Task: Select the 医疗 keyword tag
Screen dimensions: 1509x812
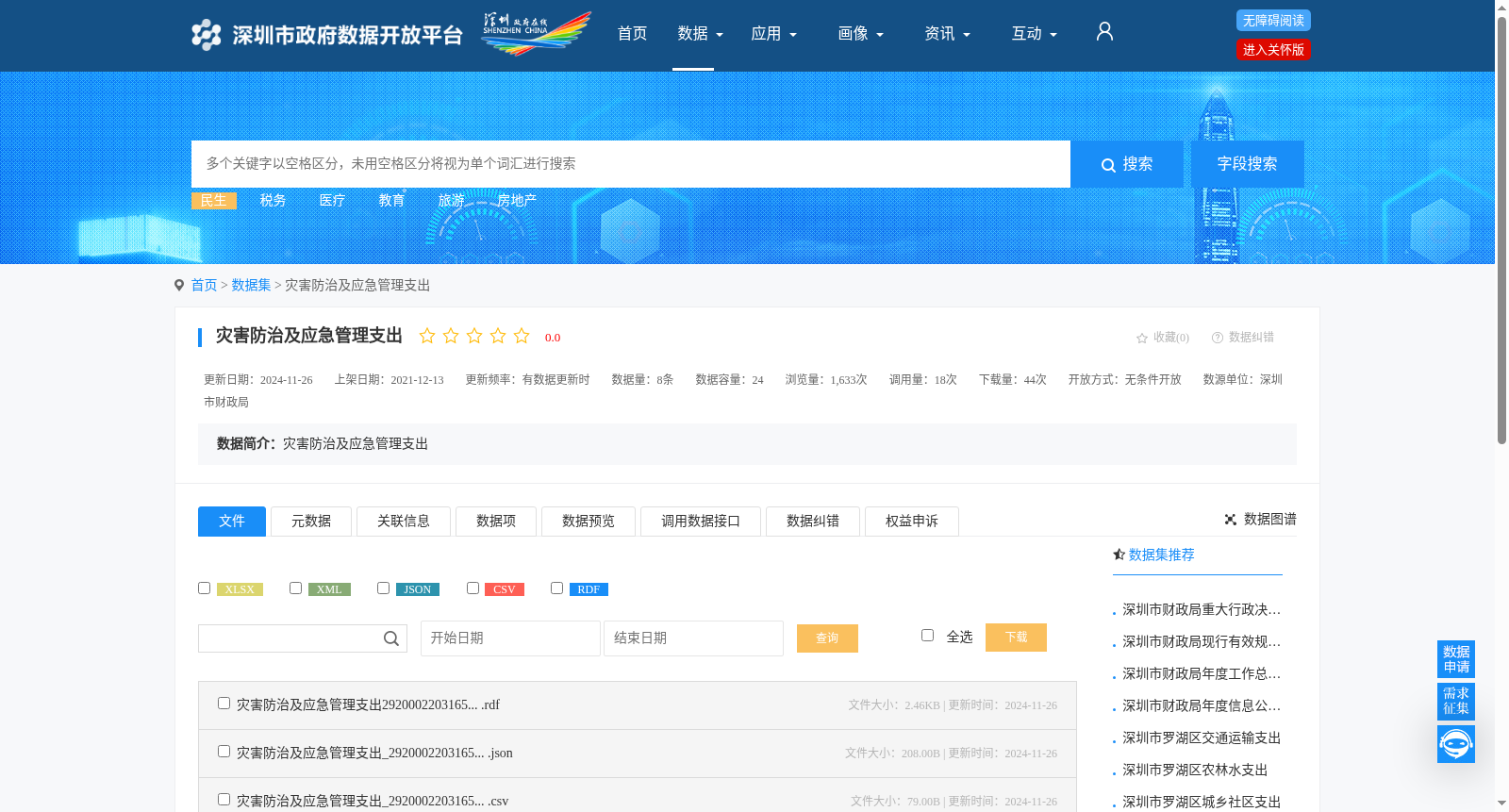Action: click(332, 201)
